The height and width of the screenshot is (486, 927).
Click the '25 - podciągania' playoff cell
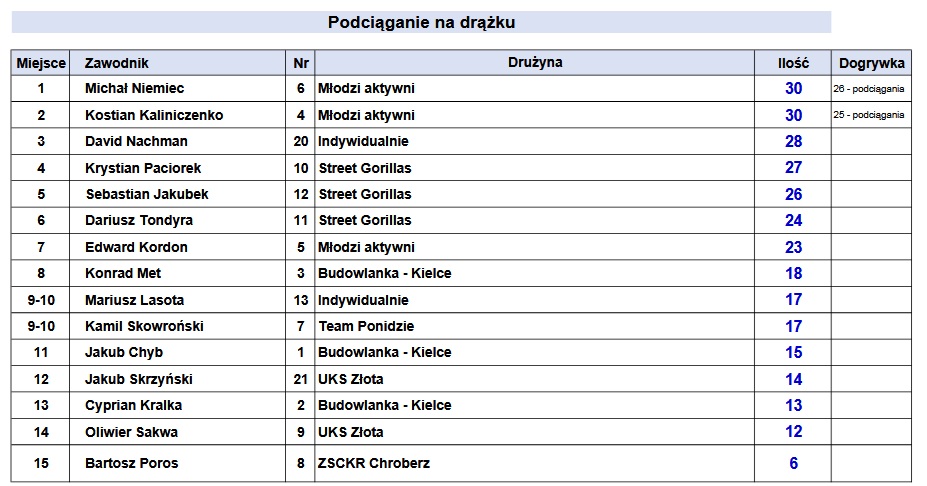point(869,115)
